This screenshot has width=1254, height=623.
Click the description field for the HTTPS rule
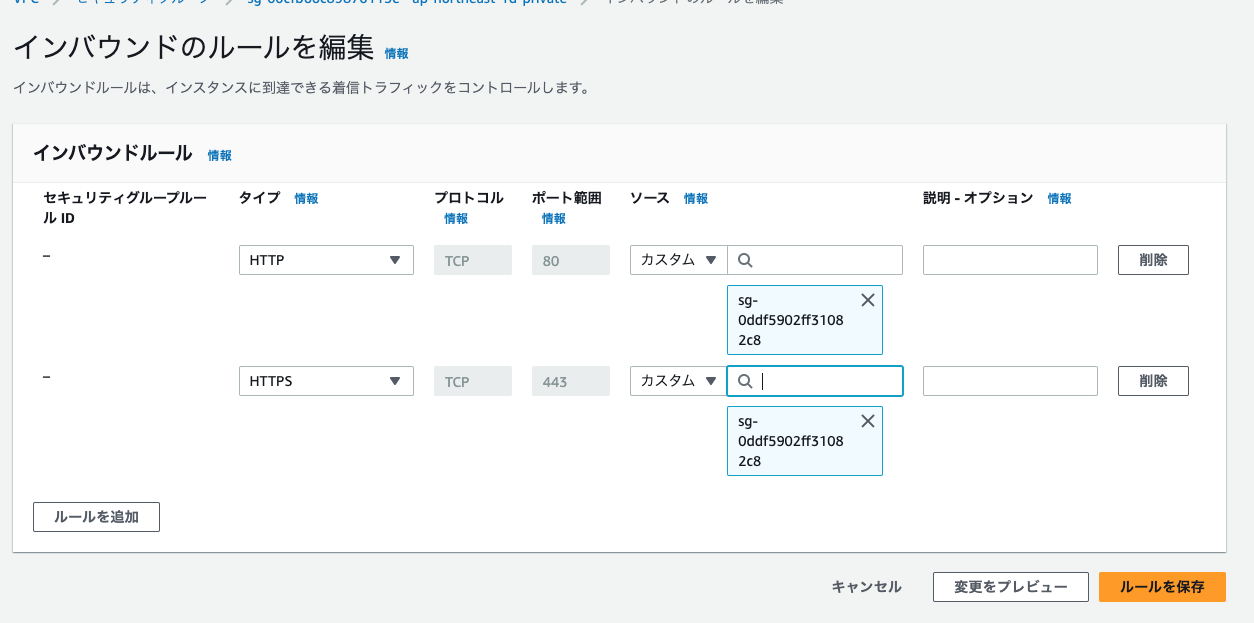click(x=1010, y=381)
